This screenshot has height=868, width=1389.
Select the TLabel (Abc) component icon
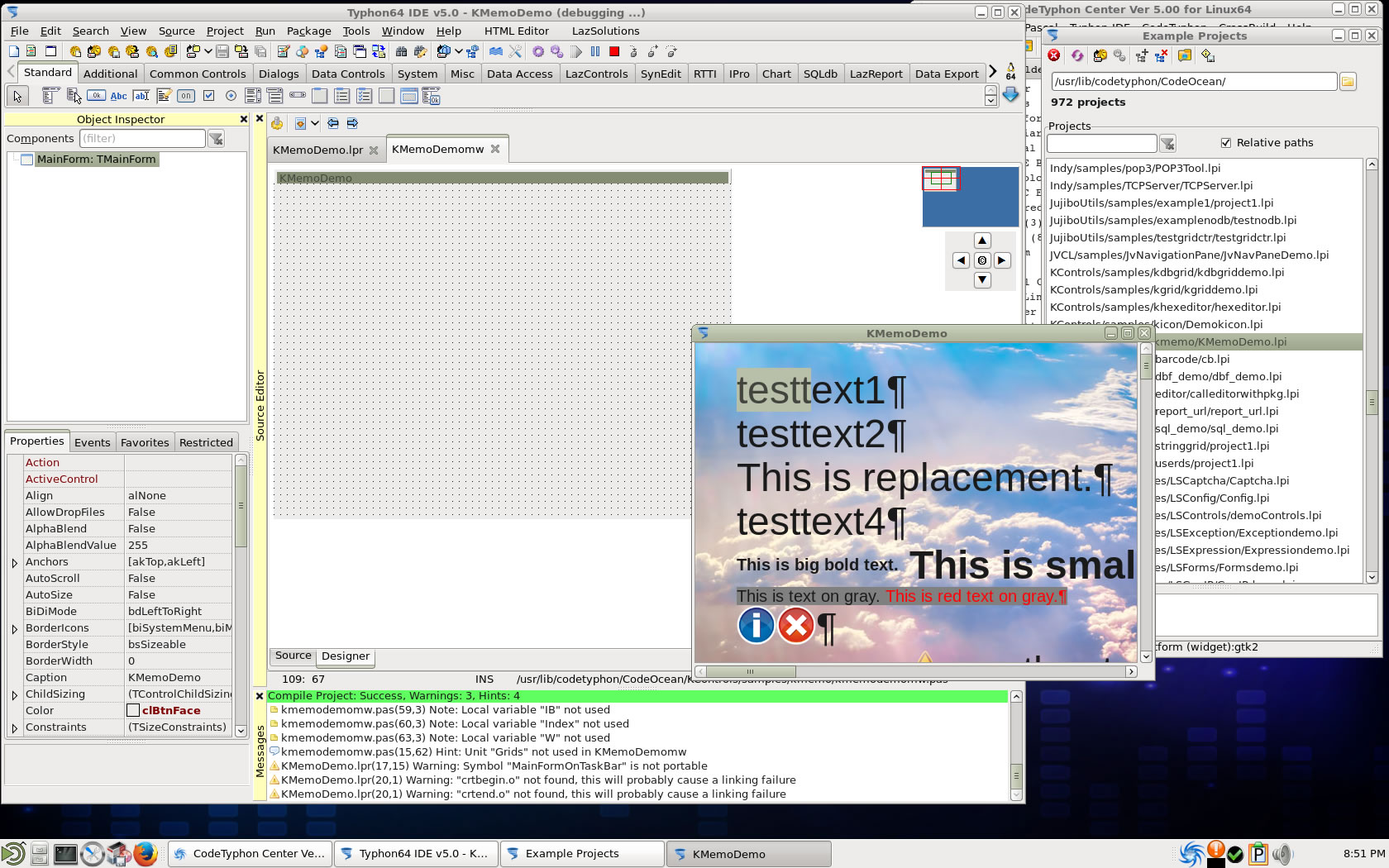(x=119, y=96)
